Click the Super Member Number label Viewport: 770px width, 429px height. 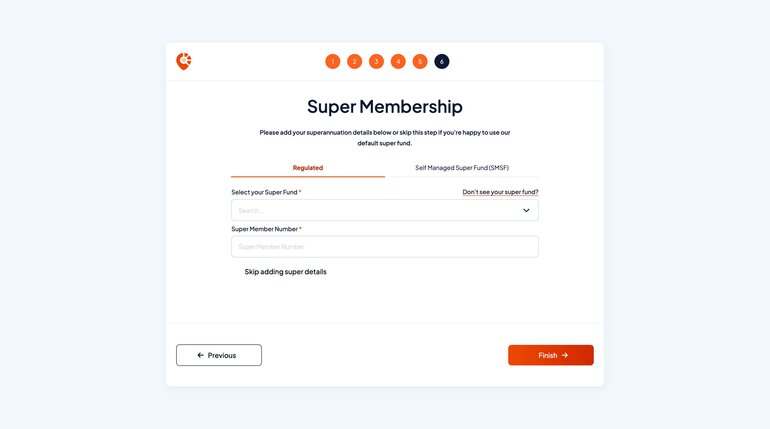click(x=266, y=229)
